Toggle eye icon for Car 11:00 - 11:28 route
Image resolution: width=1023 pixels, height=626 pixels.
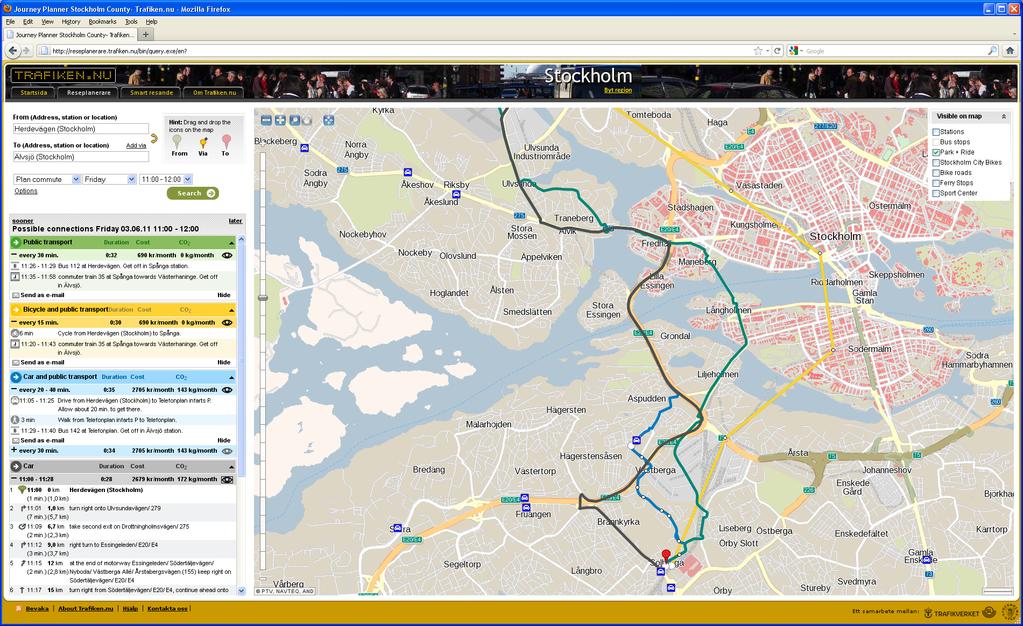227,479
